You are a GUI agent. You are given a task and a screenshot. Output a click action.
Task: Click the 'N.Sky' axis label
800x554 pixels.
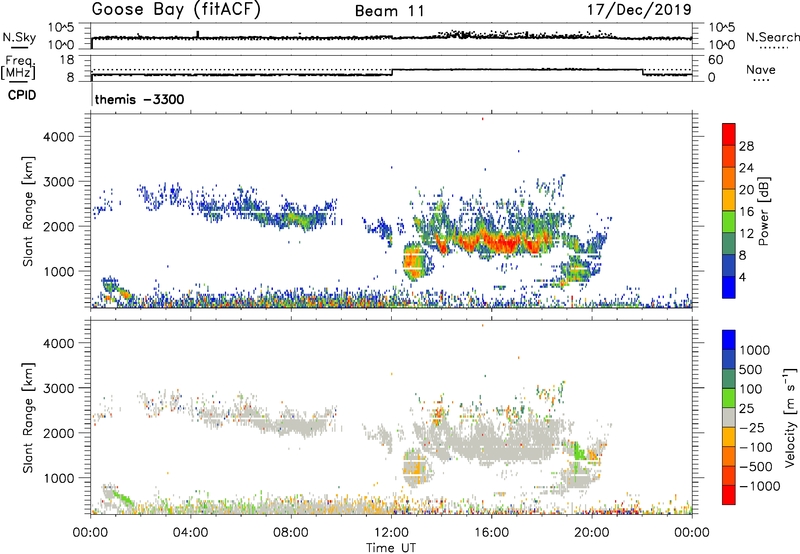point(19,37)
